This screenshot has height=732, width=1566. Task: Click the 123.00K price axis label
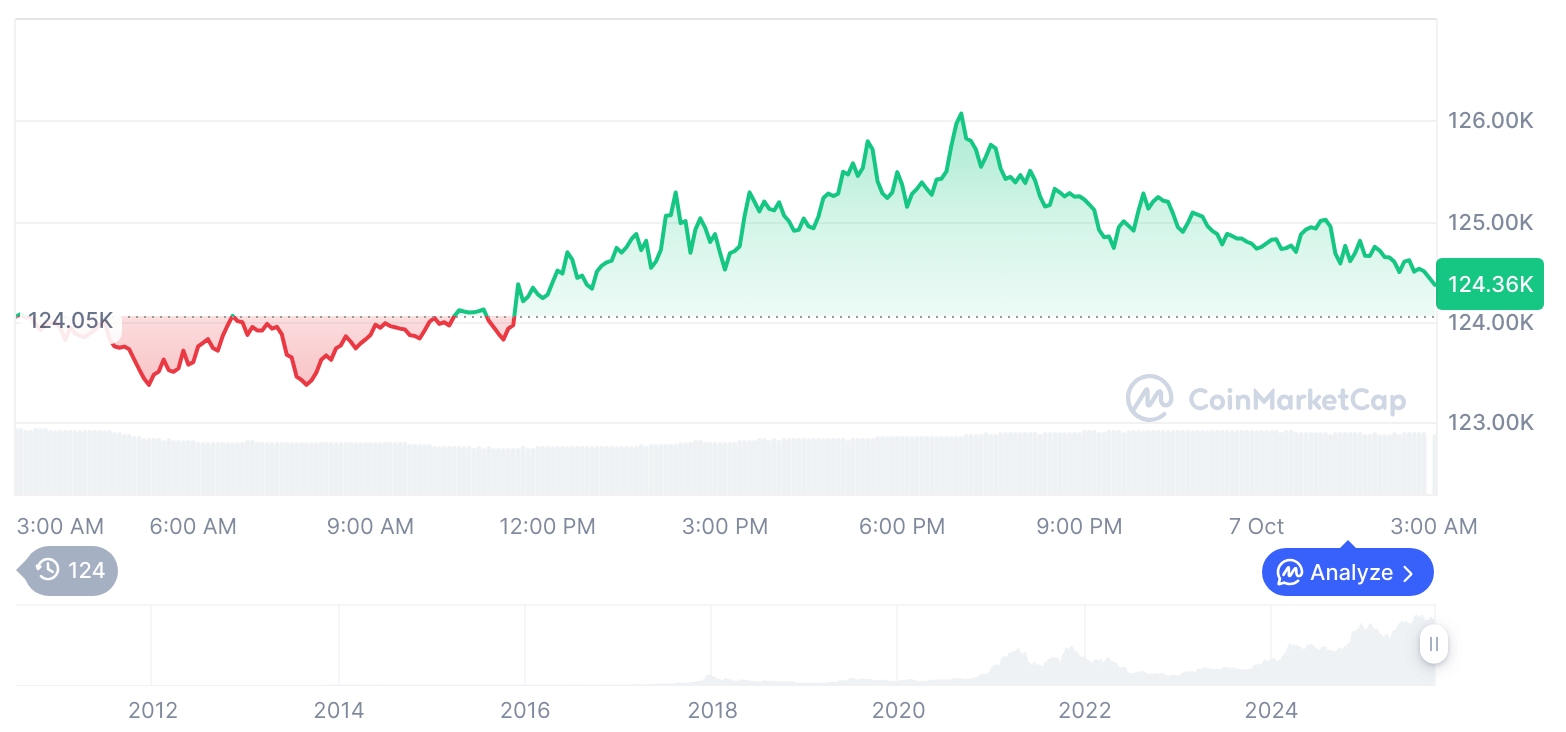coord(1490,422)
